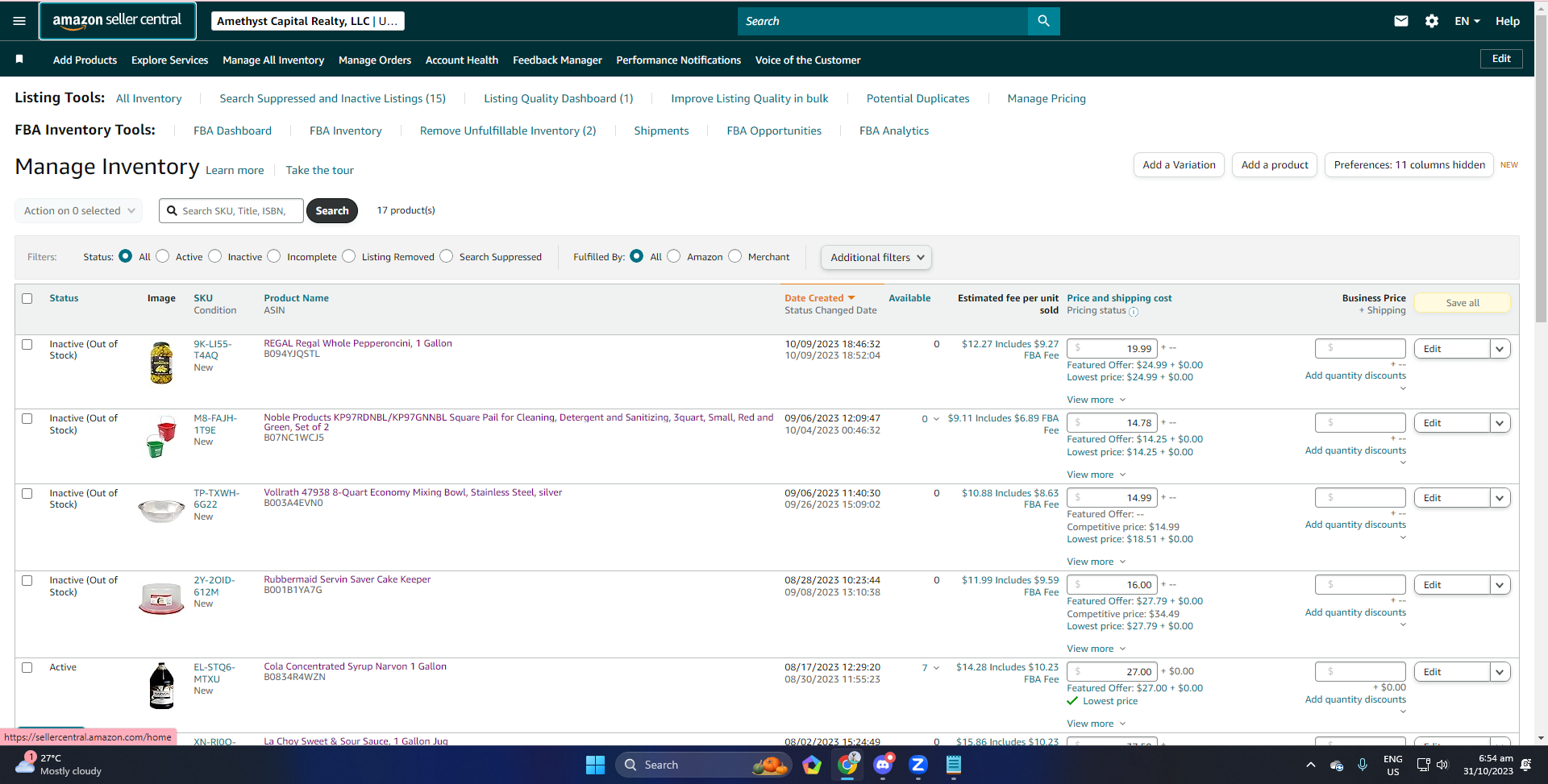This screenshot has height=784, width=1548.
Task: Open the Action on 0 selected dropdown
Action: coord(79,210)
